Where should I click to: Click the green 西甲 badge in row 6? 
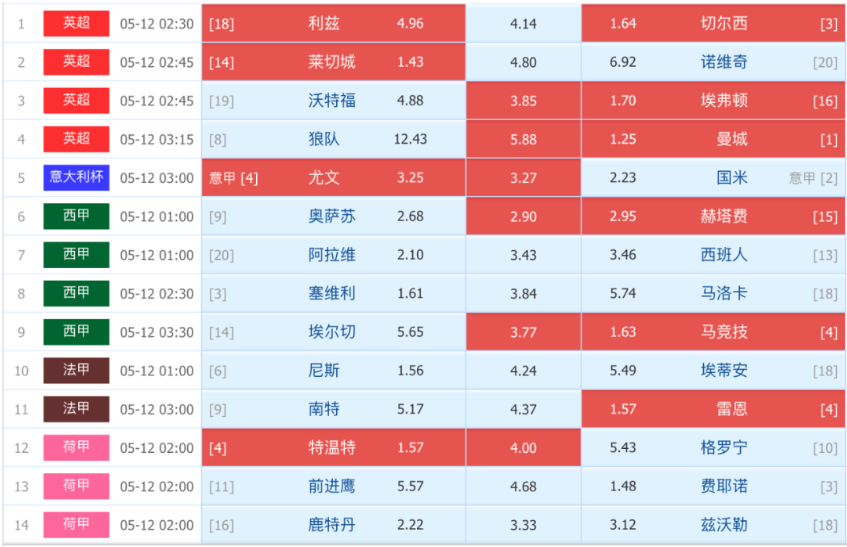tap(76, 216)
